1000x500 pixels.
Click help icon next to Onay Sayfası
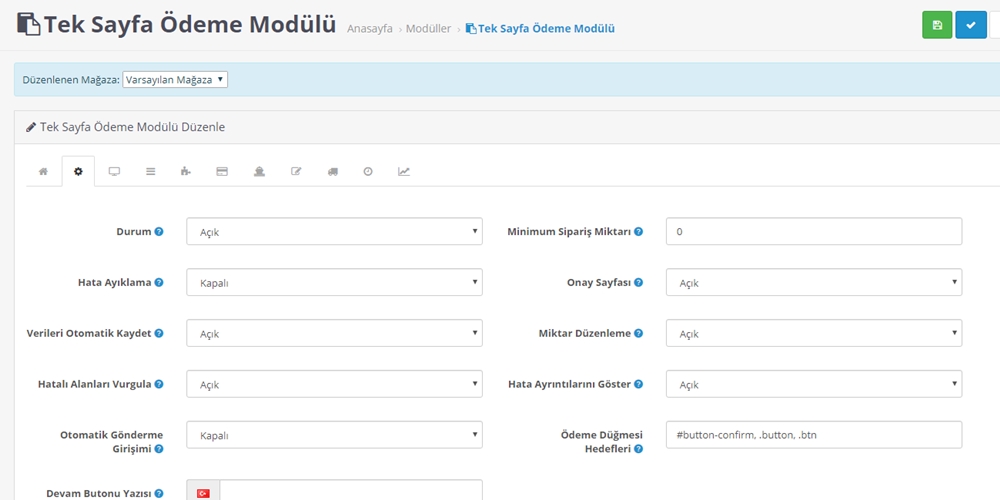pos(638,283)
